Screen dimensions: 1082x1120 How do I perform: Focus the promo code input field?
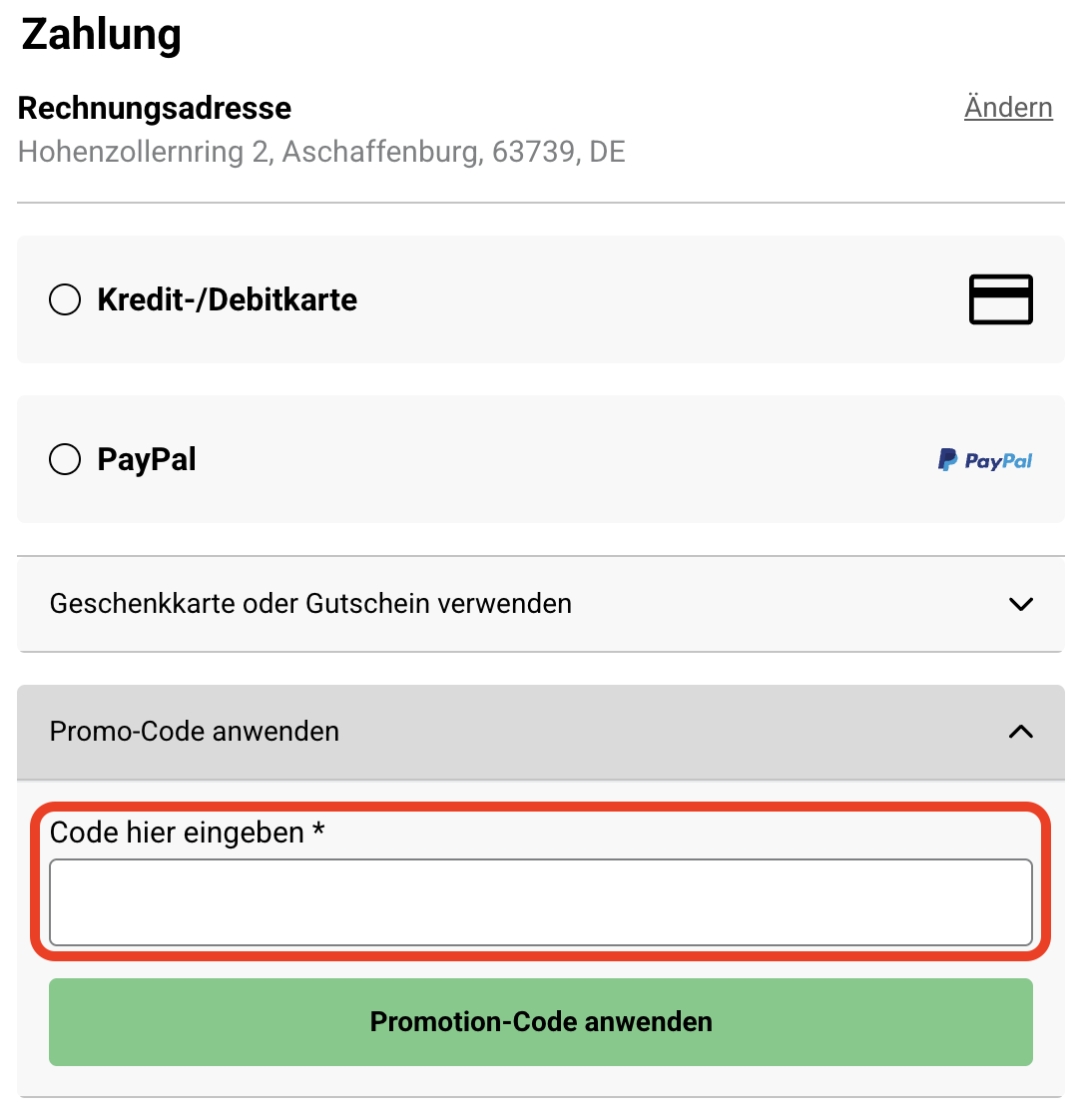(x=540, y=902)
